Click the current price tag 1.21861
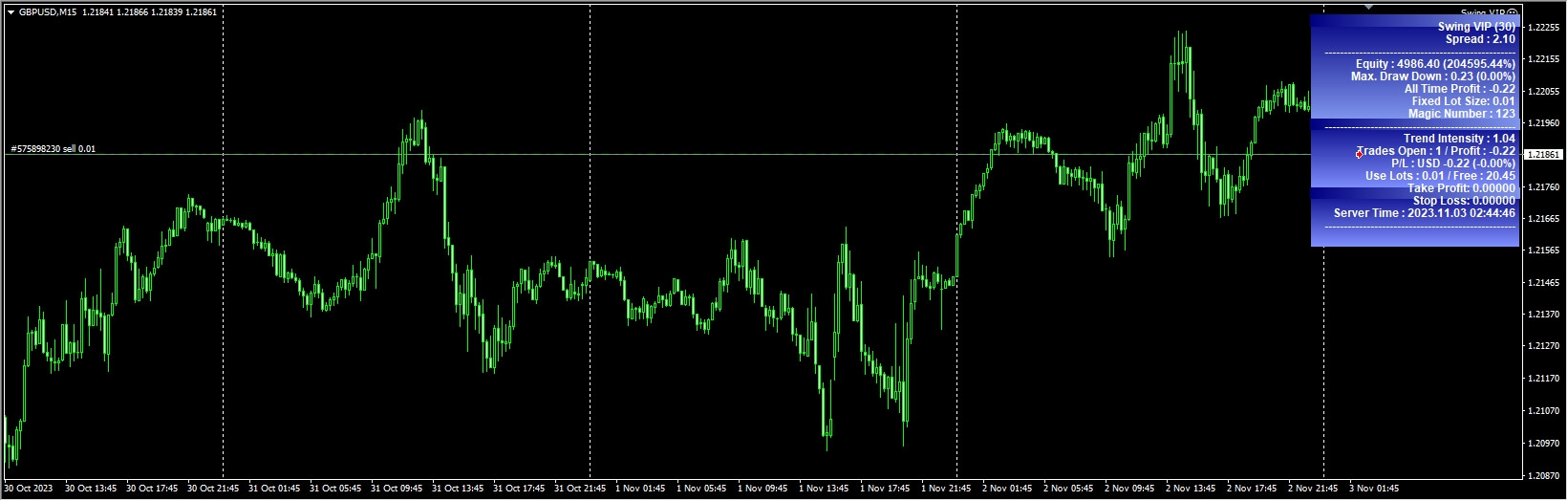The height and width of the screenshot is (501, 1568). [1543, 154]
